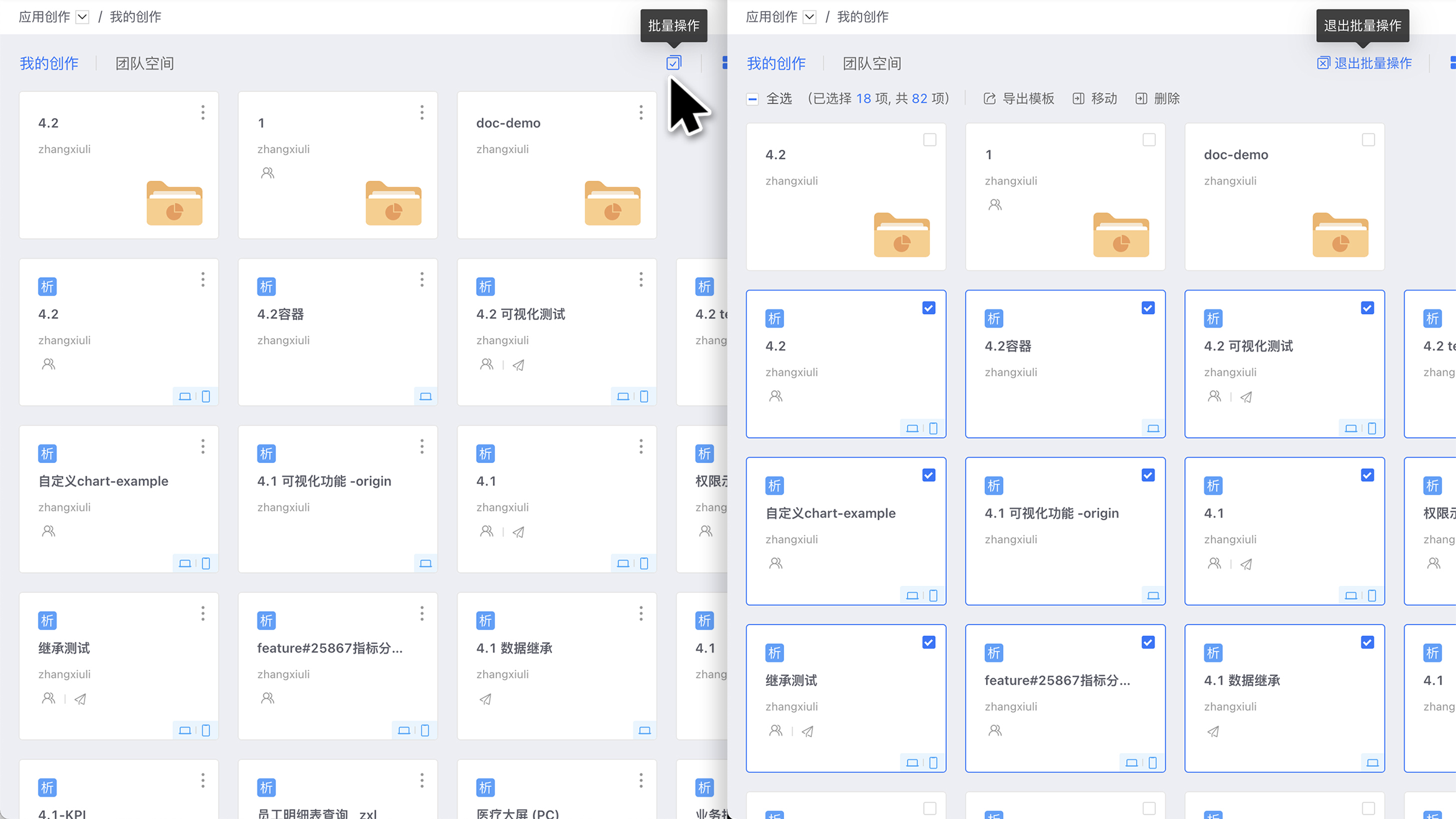Uncheck the right 4.1 可视化功能 -origin checkbox
The image size is (1456, 819).
click(x=1148, y=475)
